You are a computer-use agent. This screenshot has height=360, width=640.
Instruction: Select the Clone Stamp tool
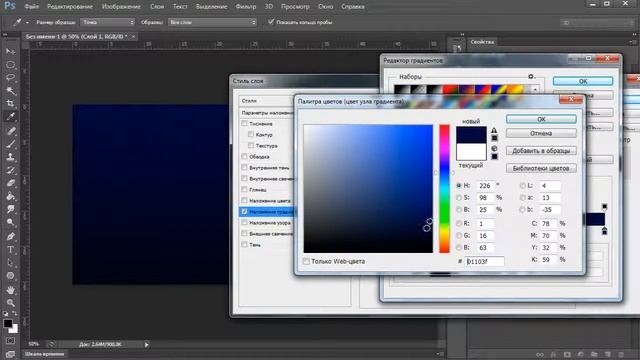(x=10, y=157)
